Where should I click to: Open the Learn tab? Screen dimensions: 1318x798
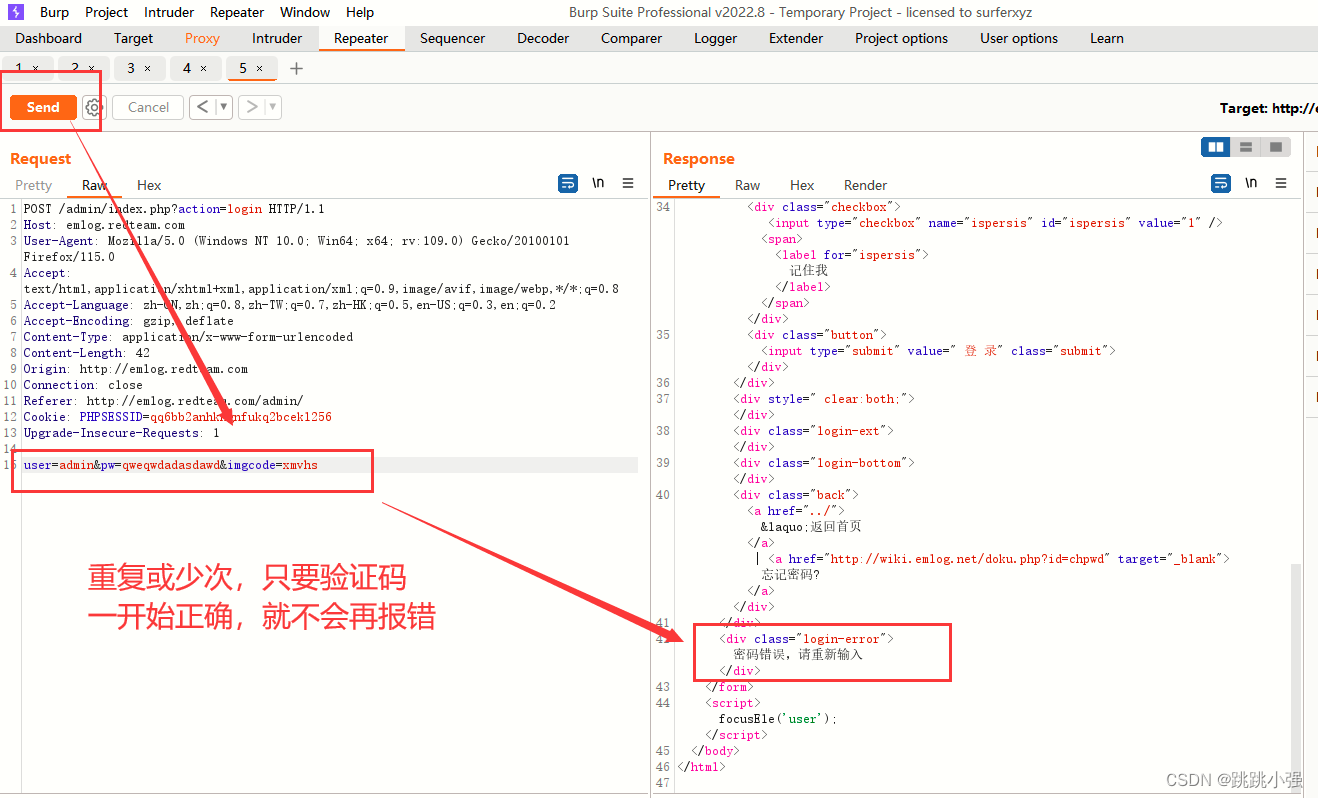click(x=1107, y=38)
